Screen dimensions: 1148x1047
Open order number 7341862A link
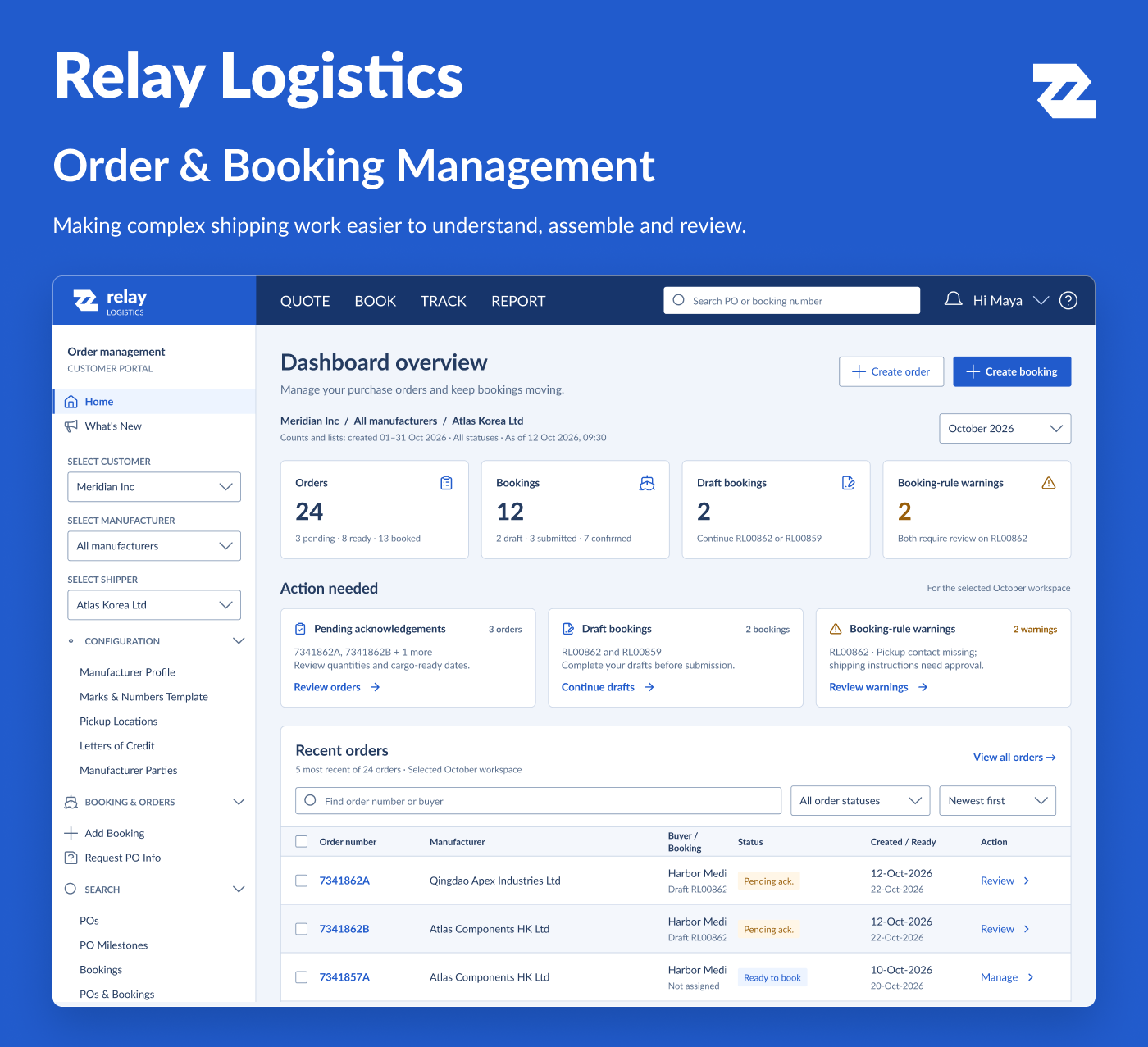(x=344, y=881)
